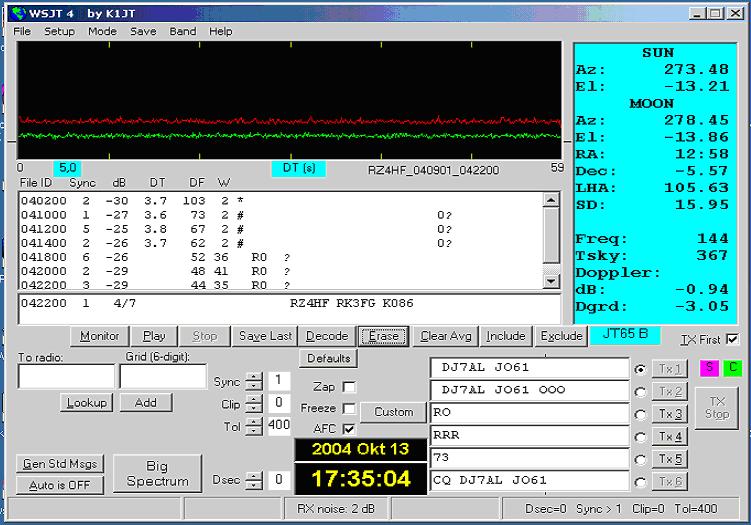Screen dimensions: 751x525
Task: Click the Grid 6-digit input field
Action: point(163,376)
